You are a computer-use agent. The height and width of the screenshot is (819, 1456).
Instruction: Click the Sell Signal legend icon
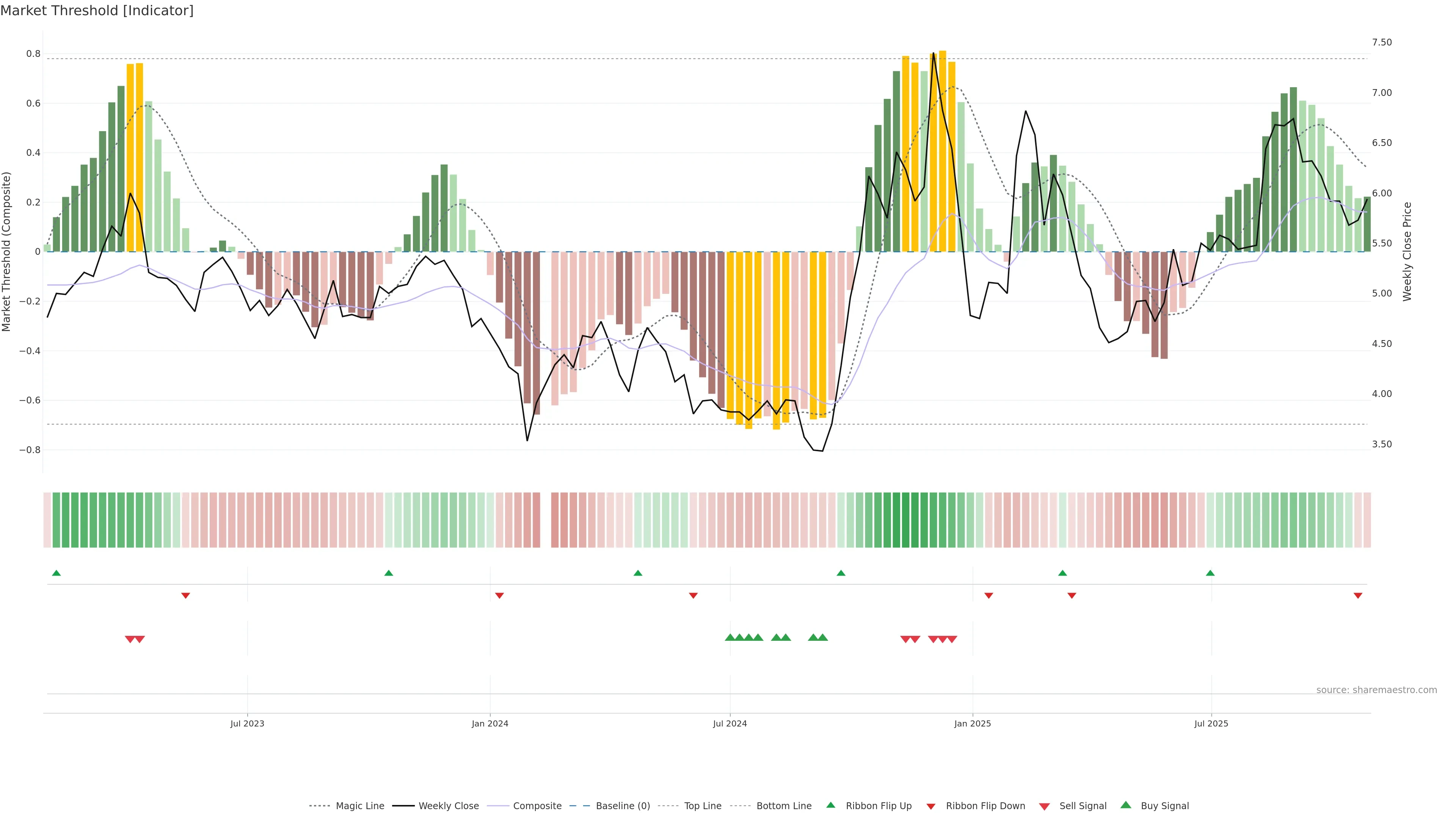[1045, 806]
